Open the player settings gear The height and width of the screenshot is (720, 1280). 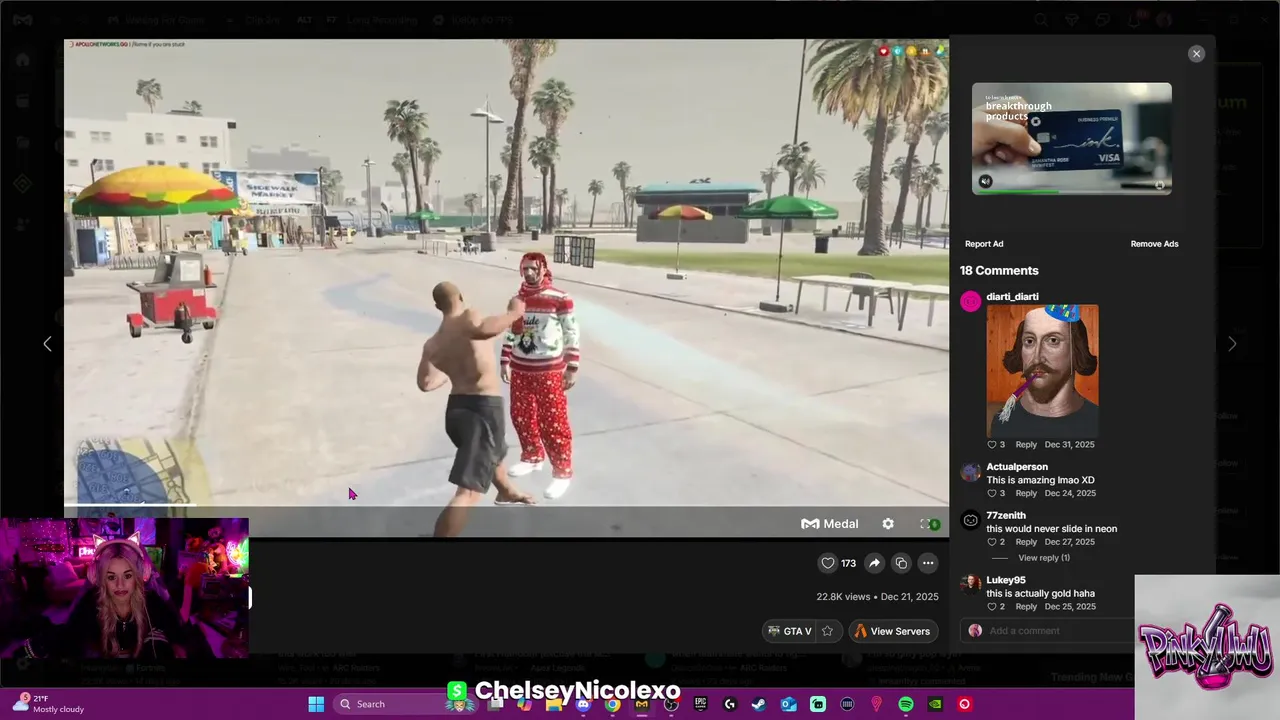(888, 524)
